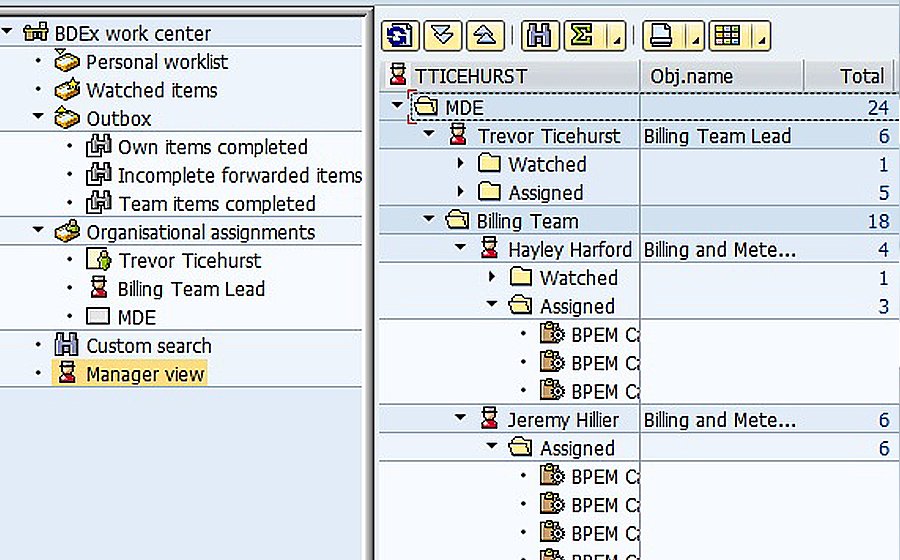Open Own items completed
Screen dimensions: 900x560
212,147
